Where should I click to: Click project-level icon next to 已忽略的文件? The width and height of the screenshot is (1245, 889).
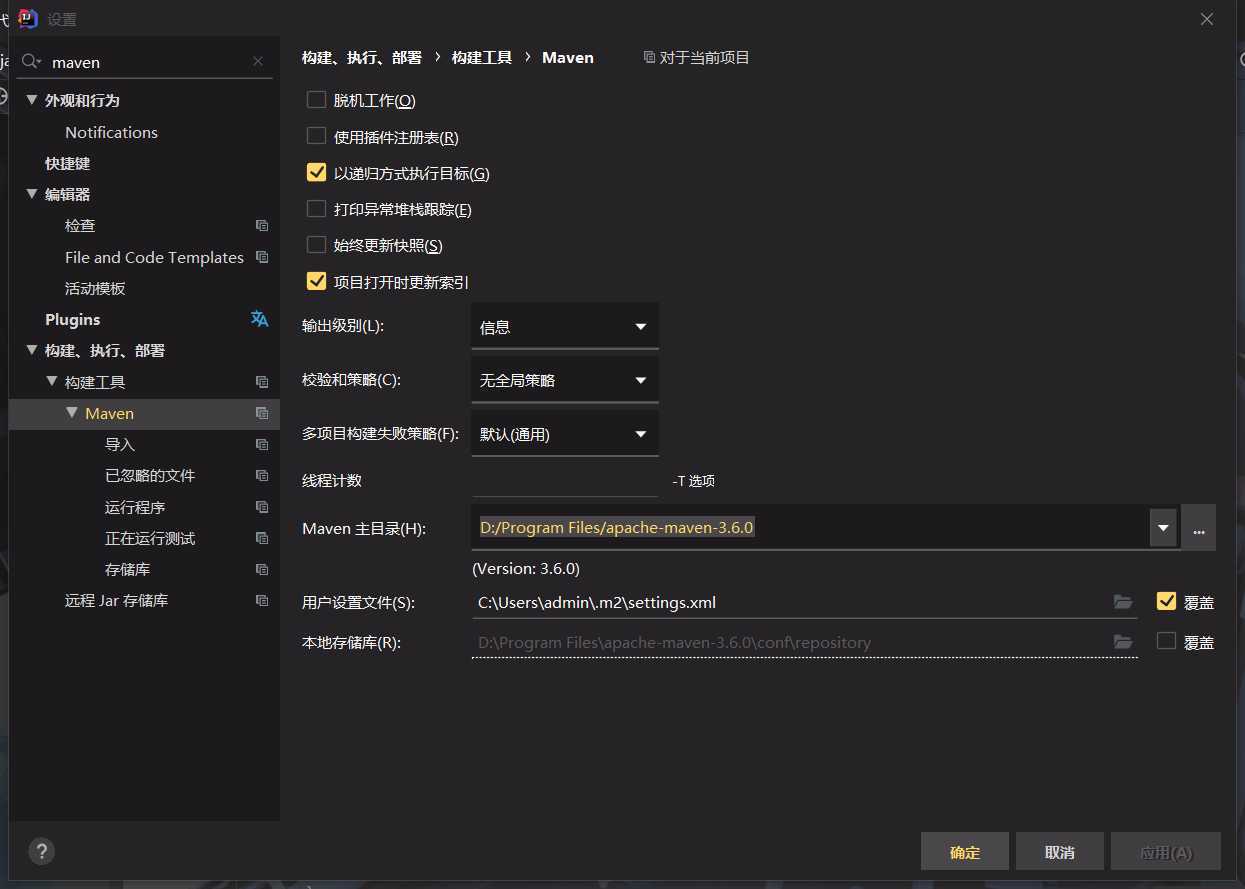point(262,475)
